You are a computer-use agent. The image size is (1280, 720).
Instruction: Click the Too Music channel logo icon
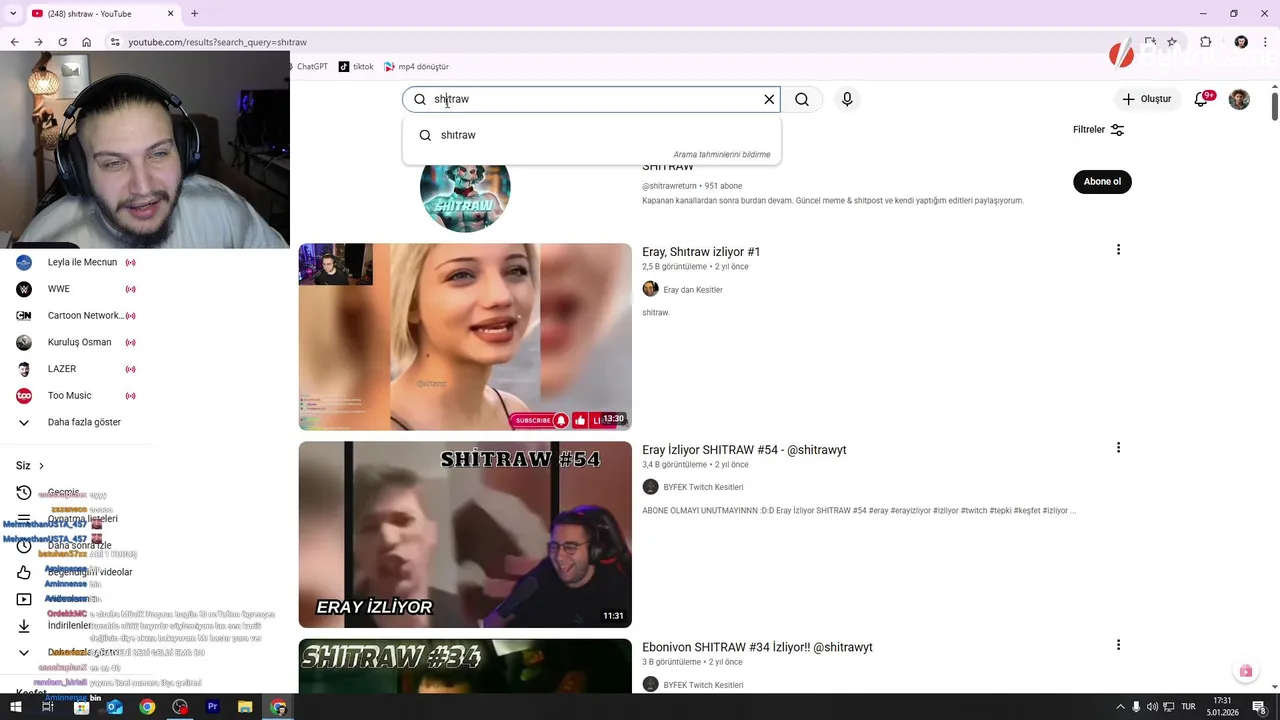24,395
